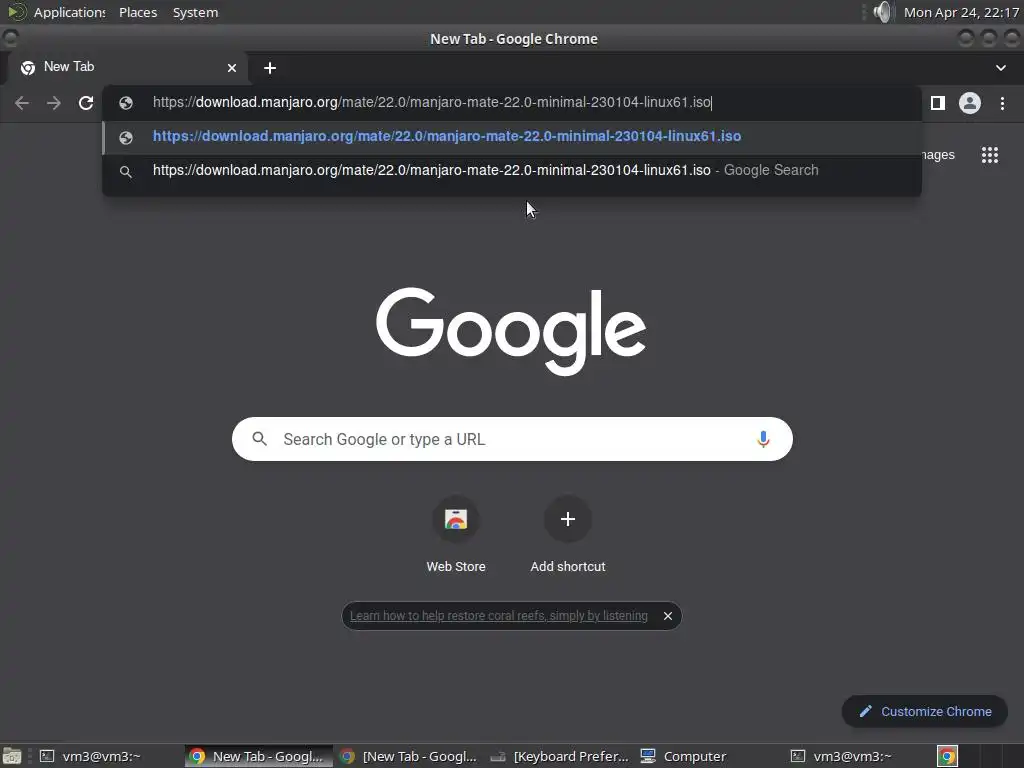1024x768 pixels.
Task: Open a new tab with plus button
Action: [x=270, y=68]
